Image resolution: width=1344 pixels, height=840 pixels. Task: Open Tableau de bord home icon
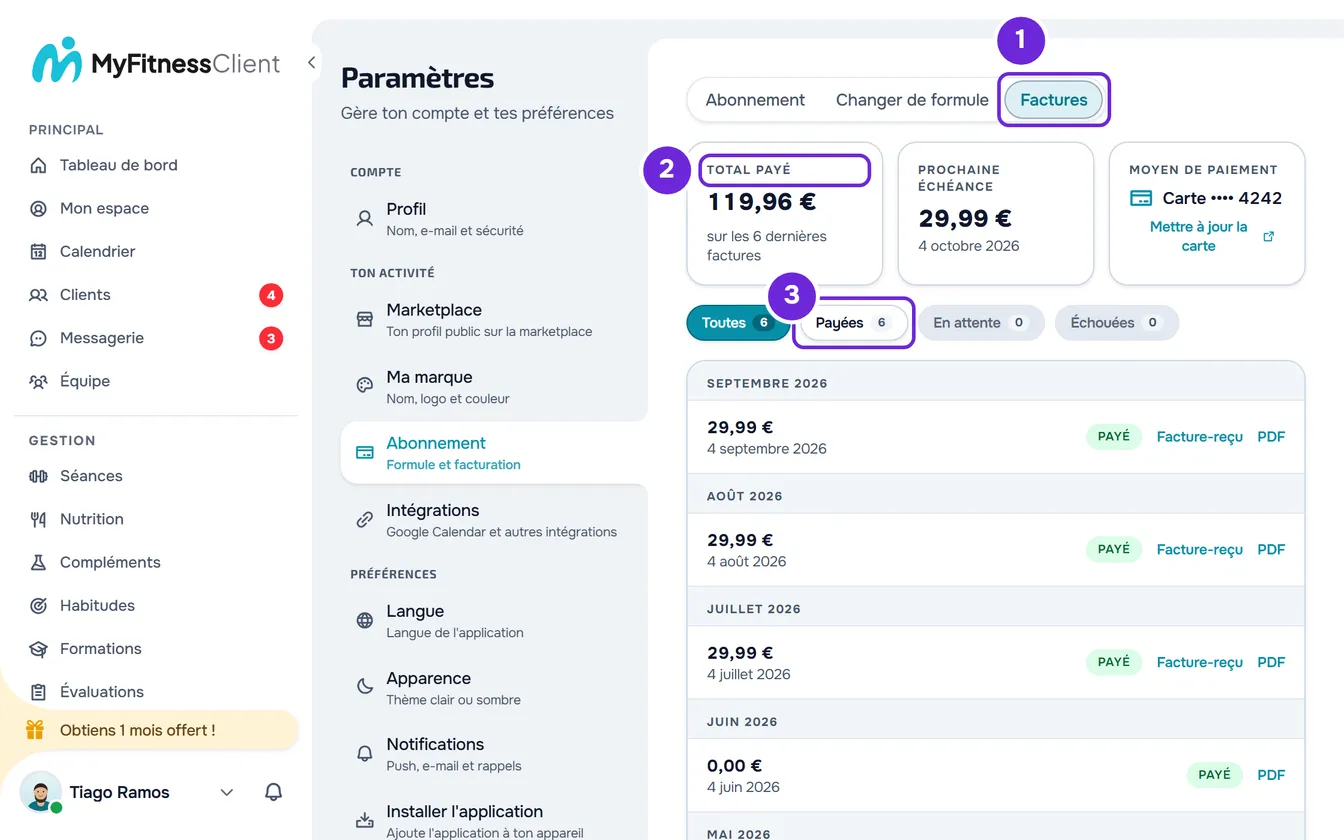pos(38,165)
